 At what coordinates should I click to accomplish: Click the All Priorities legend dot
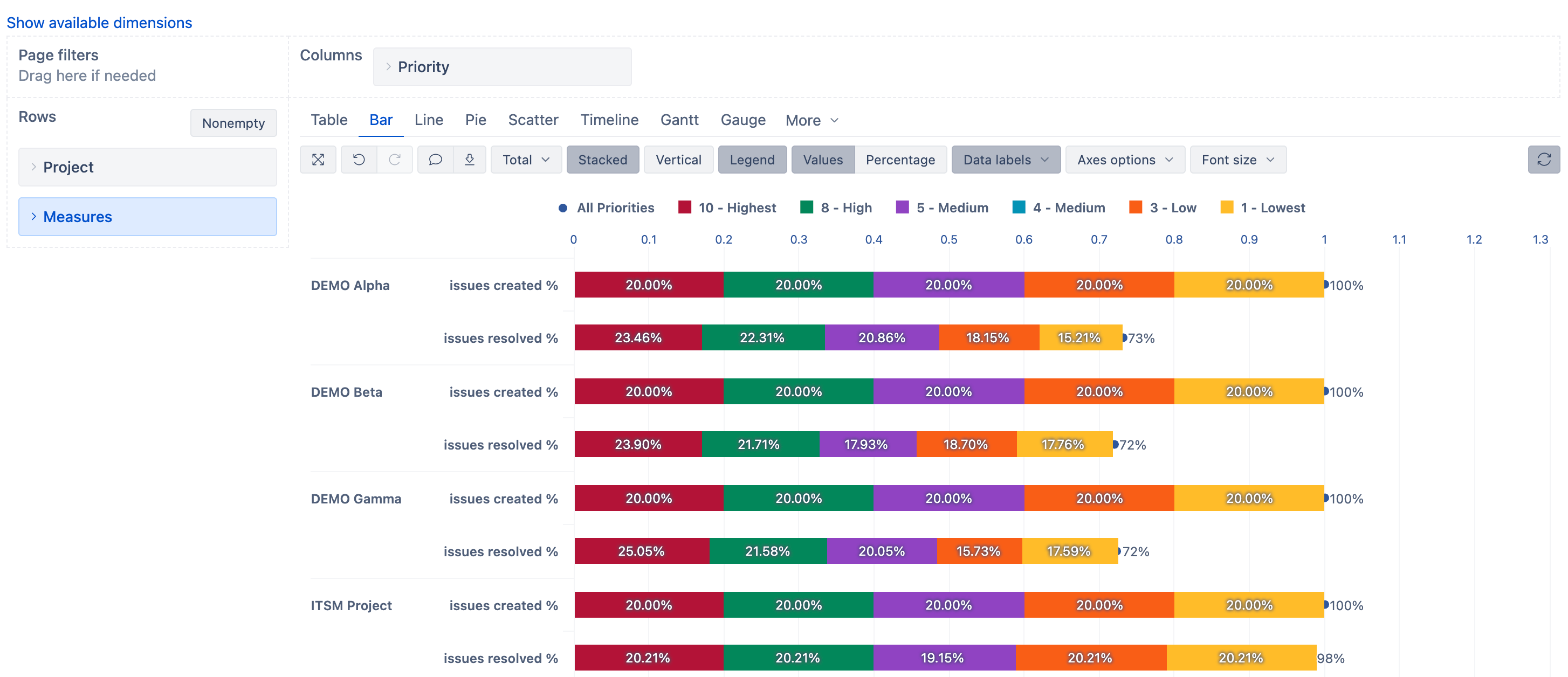563,208
